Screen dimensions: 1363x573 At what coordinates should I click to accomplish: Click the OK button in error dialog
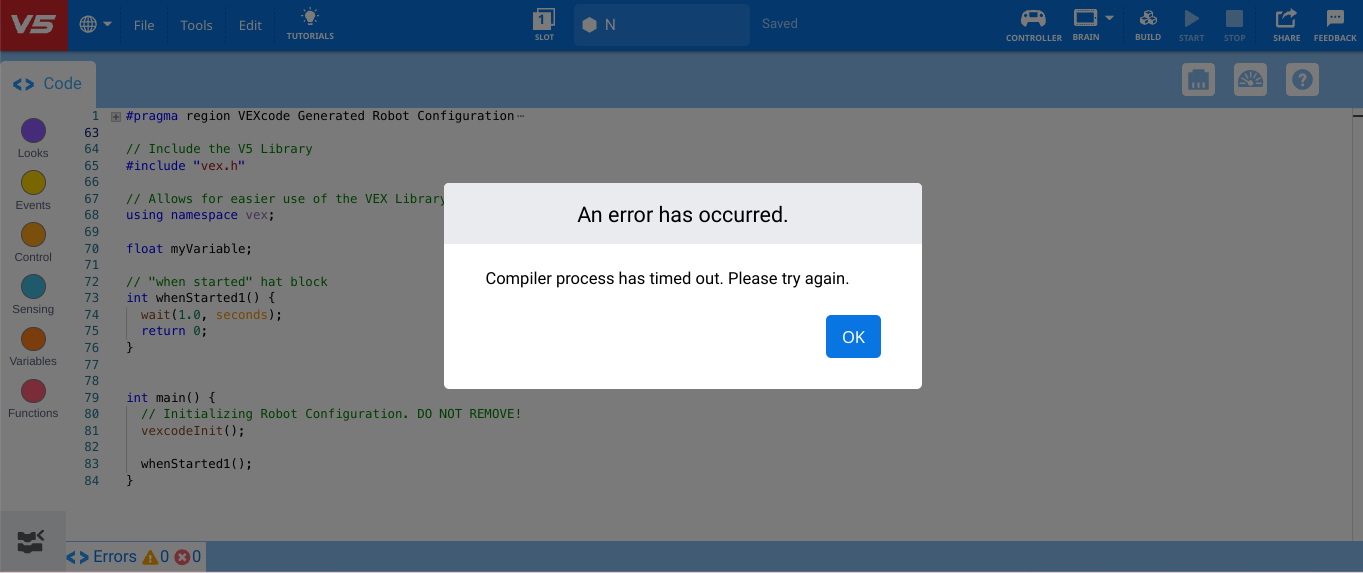pos(853,336)
